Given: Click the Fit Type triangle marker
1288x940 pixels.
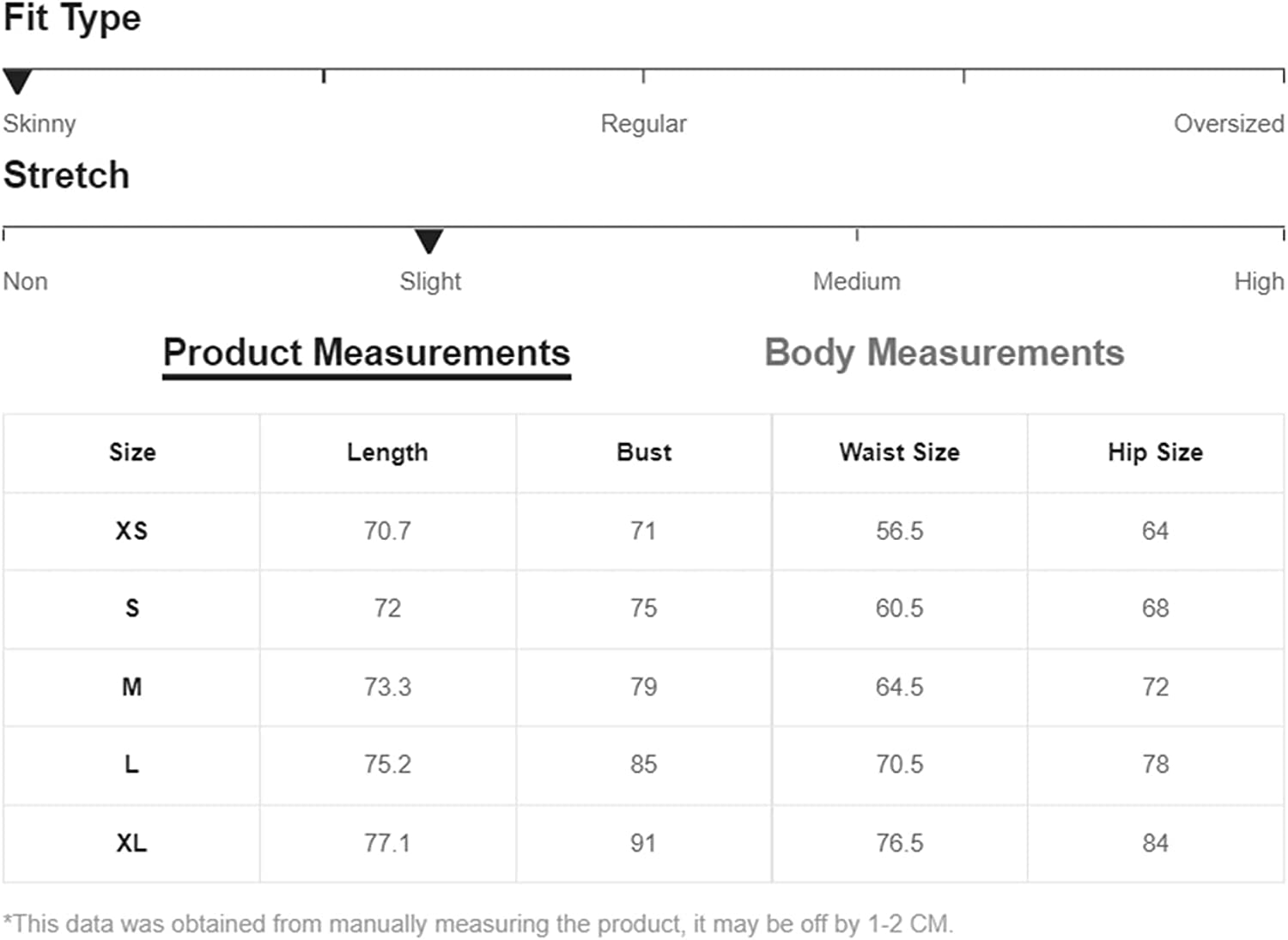Looking at the screenshot, I should point(17,82).
